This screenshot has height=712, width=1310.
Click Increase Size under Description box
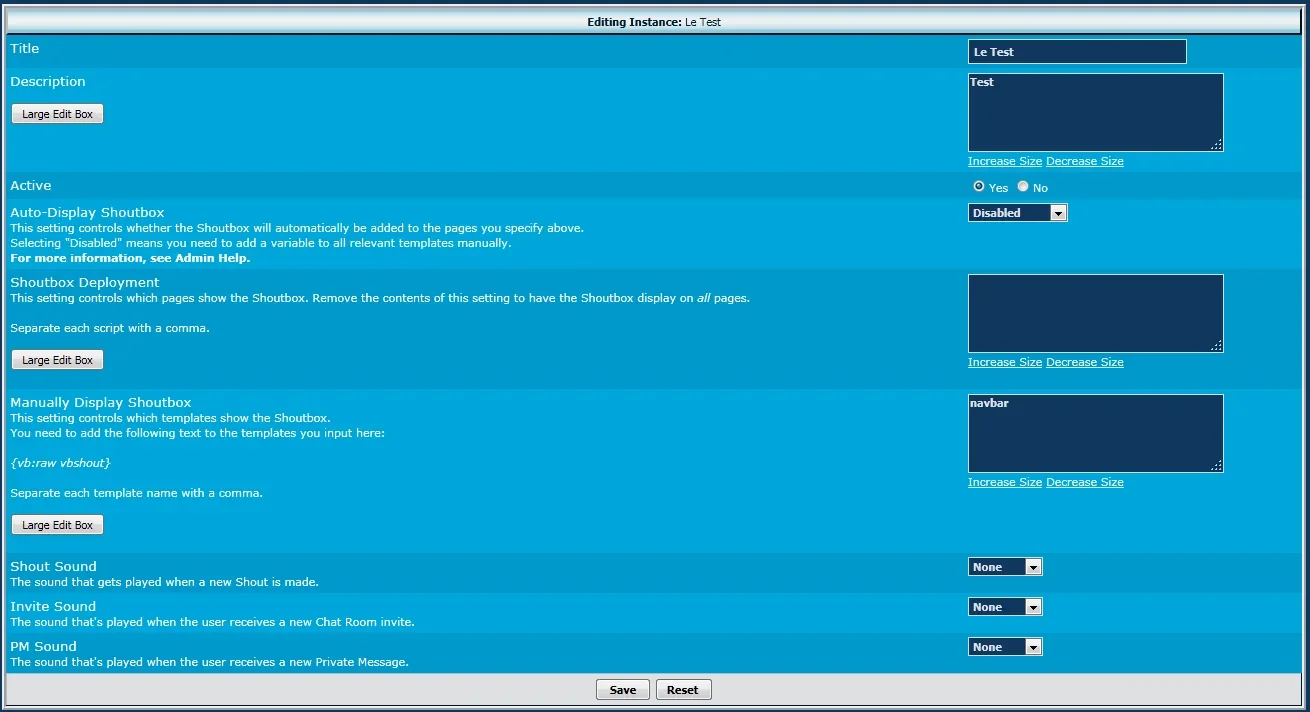[x=1005, y=161]
